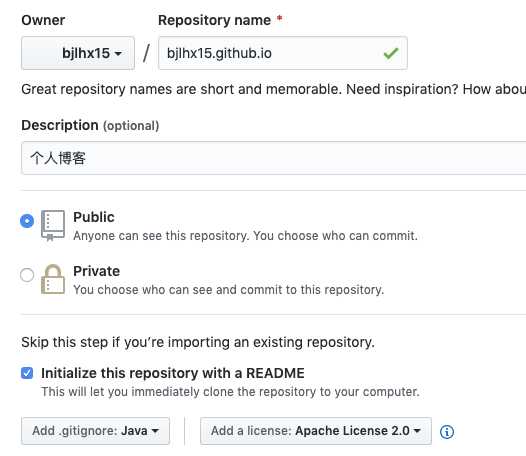This screenshot has height=456, width=526.
Task: Click the Public repository book icon
Action: coord(53,225)
